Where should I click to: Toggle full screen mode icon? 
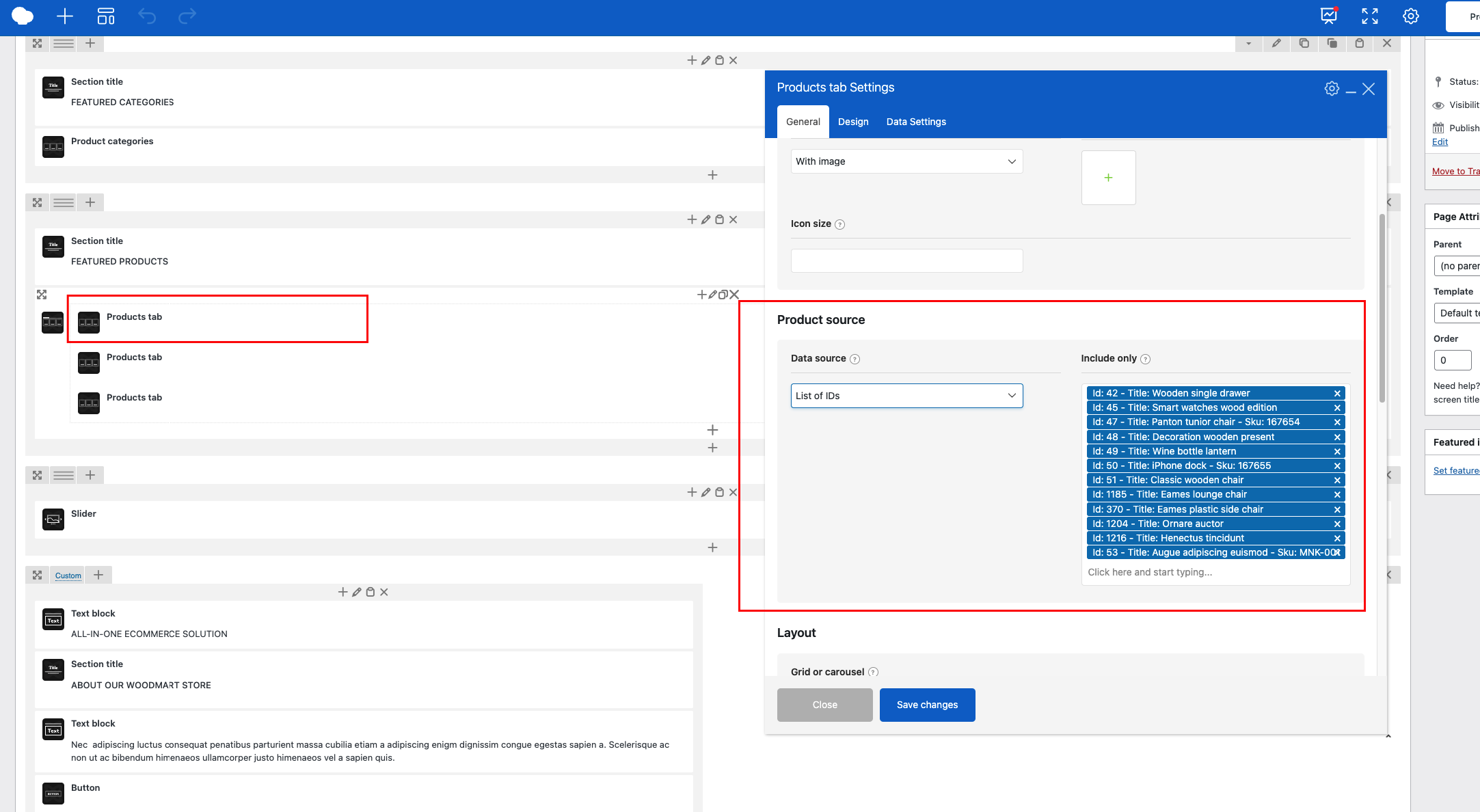pyautogui.click(x=1370, y=16)
